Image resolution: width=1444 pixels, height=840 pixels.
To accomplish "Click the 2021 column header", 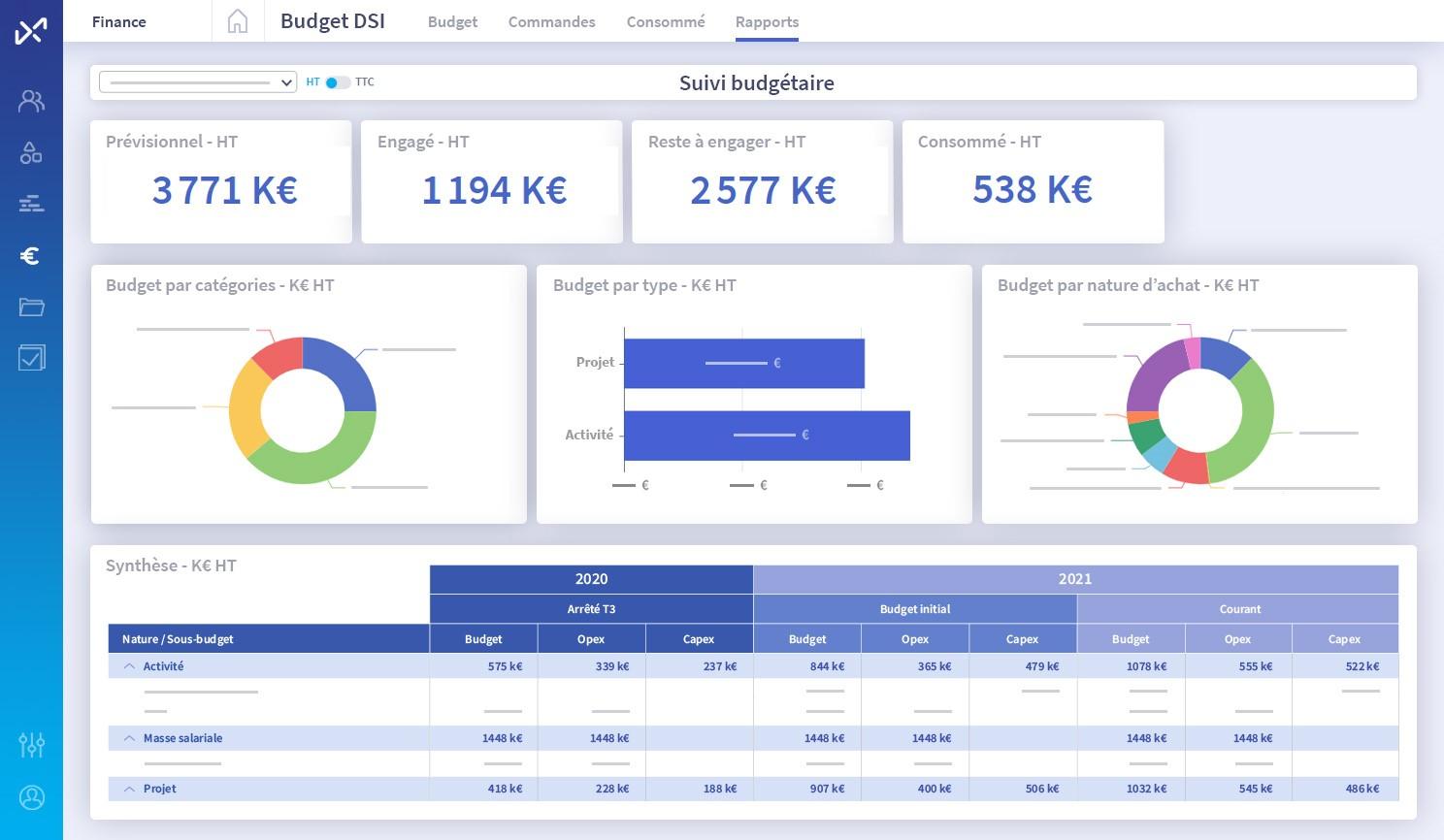I will 1075,579.
